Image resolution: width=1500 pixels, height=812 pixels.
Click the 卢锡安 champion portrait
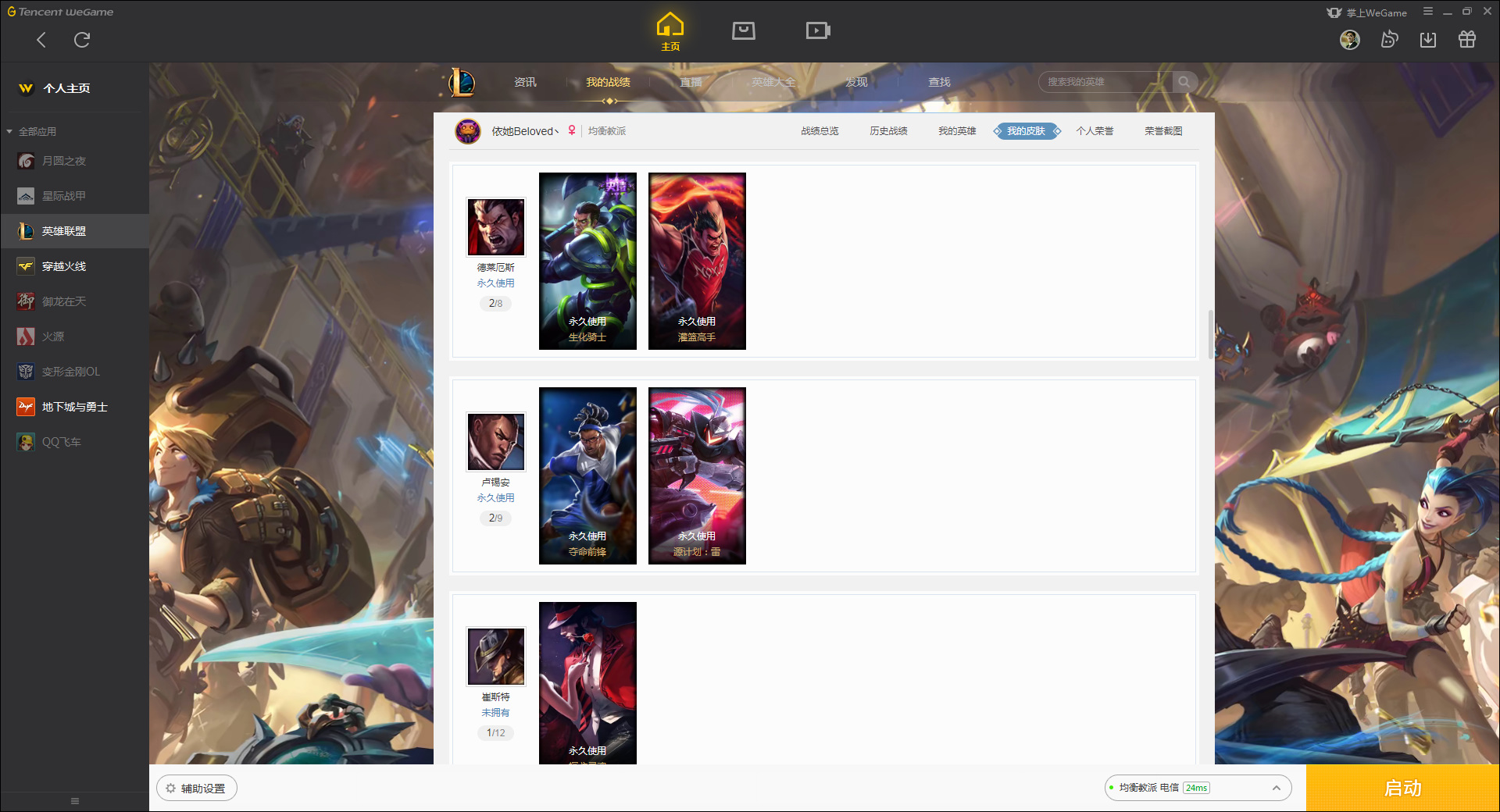click(x=496, y=441)
